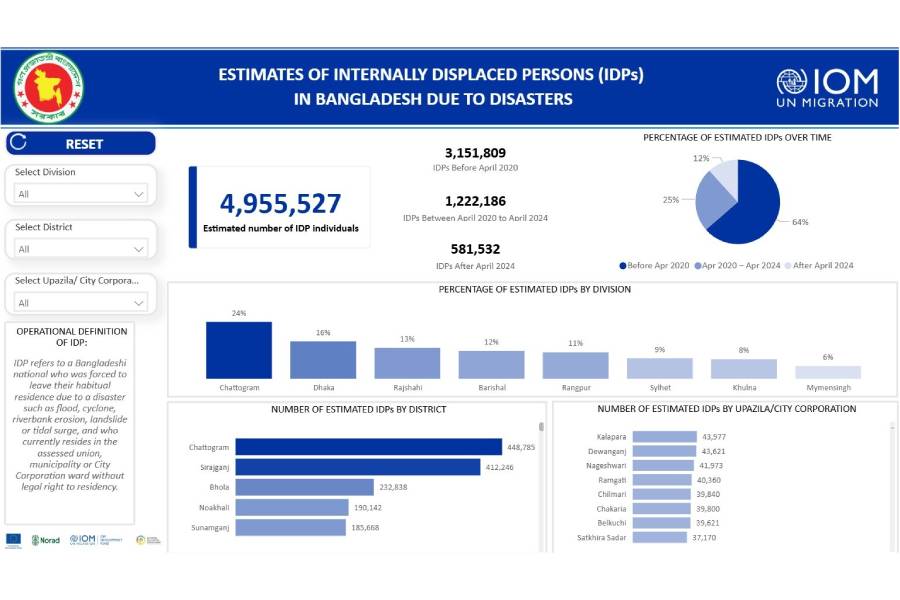Click the IOM UN Migration logo
This screenshot has height=600, width=900.
point(827,87)
